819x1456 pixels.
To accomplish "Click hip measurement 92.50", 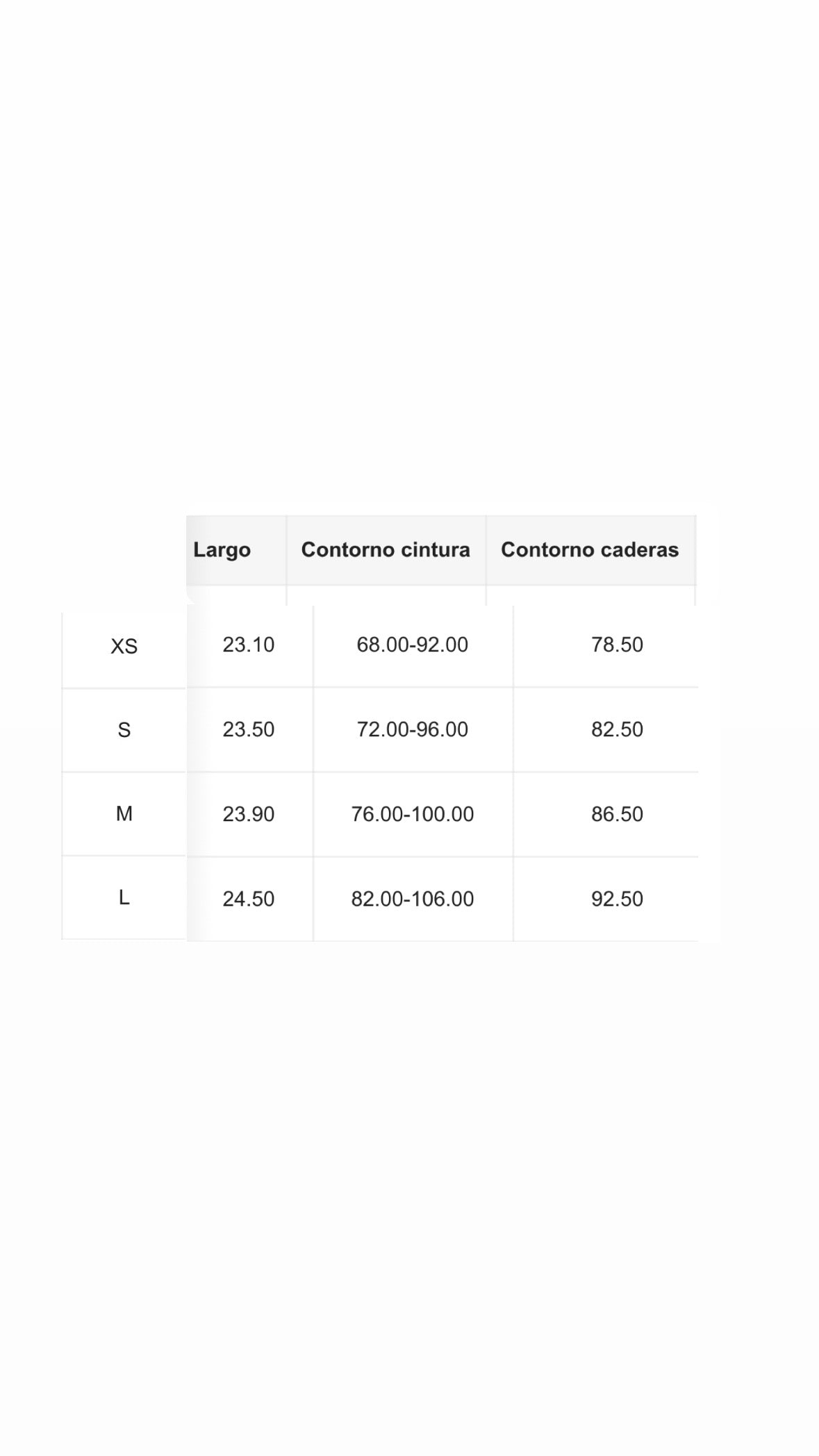I will pos(617,899).
